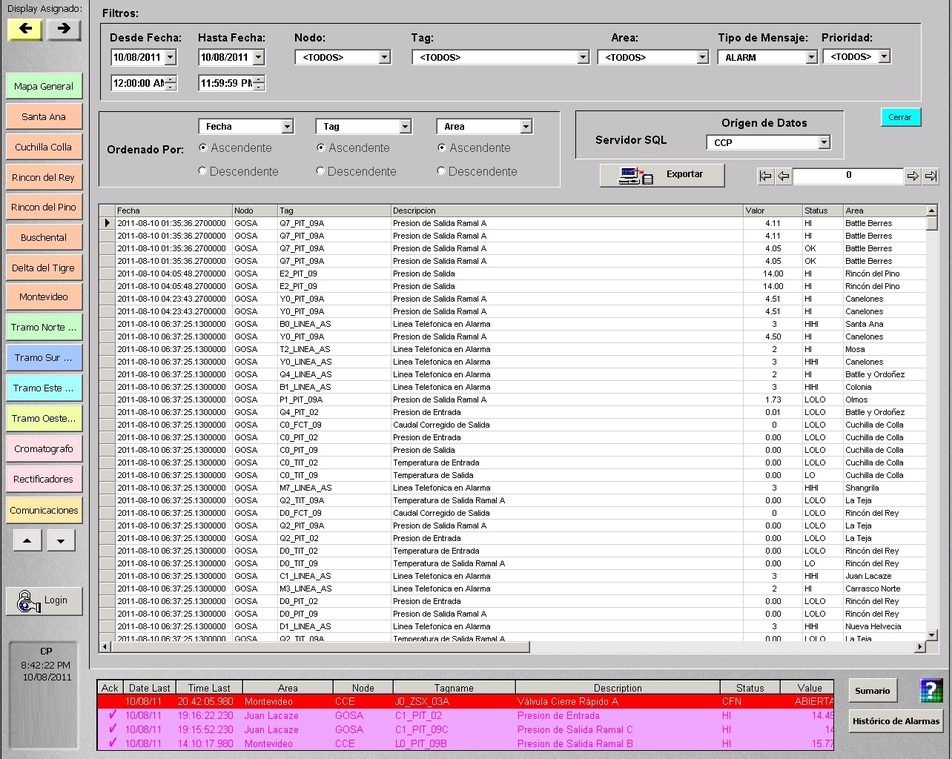
Task: Click the table horizontal scrollbar thumb
Action: [321, 647]
